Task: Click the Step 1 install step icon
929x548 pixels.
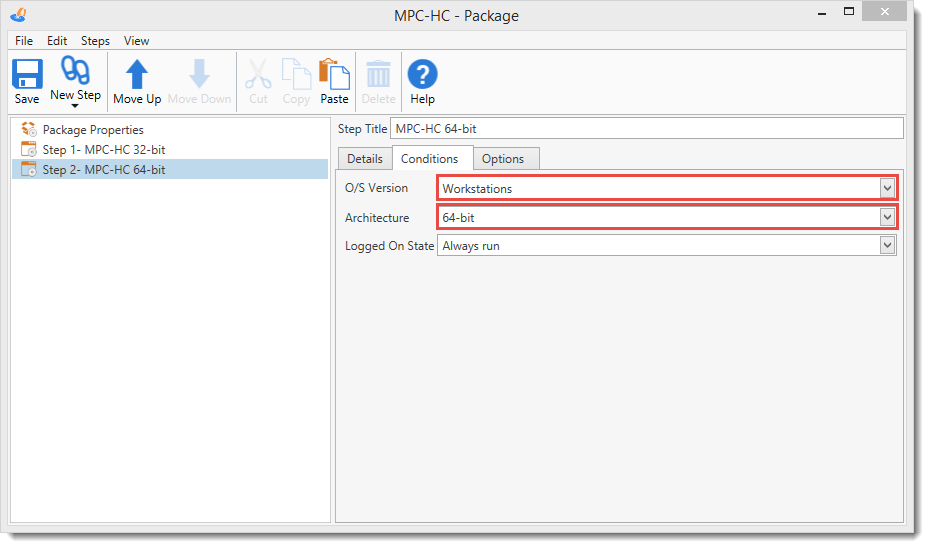Action: tap(28, 149)
